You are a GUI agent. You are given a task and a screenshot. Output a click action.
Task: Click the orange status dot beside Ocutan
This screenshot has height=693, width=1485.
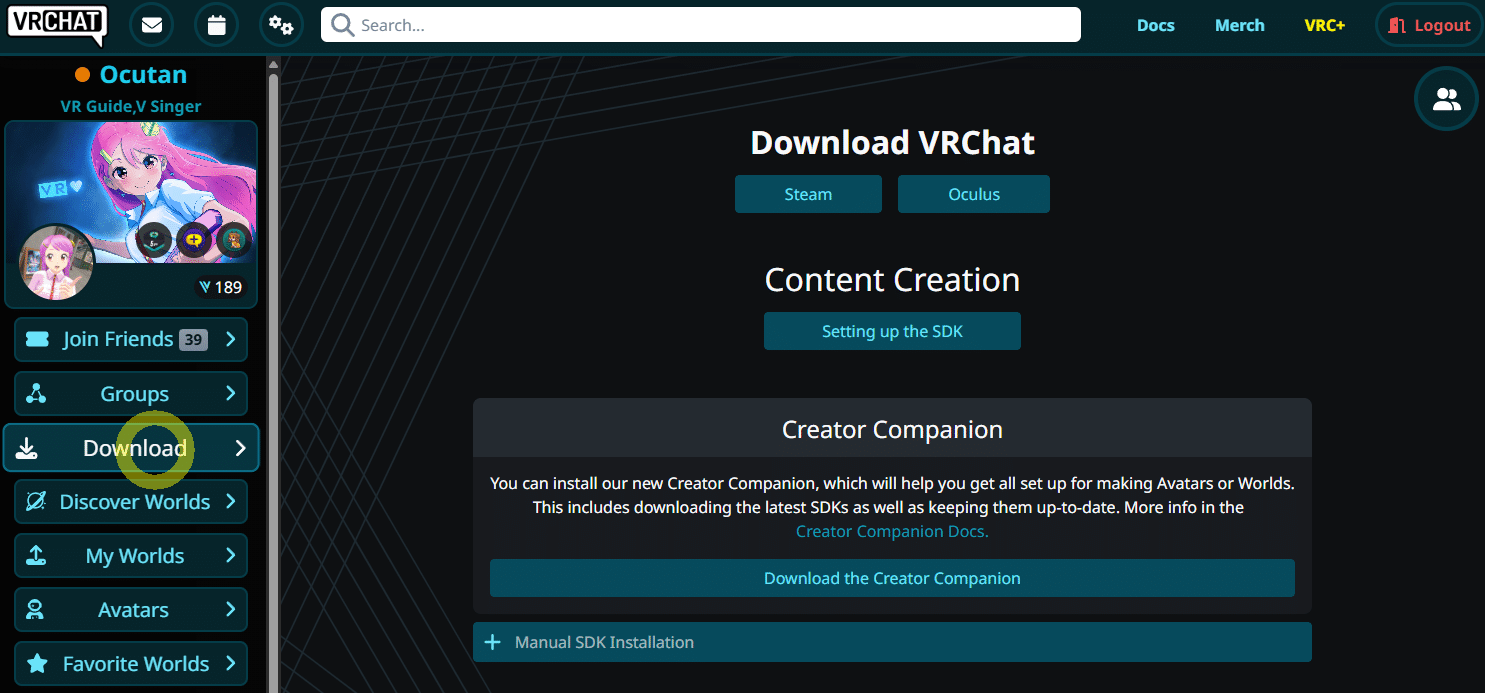click(83, 75)
